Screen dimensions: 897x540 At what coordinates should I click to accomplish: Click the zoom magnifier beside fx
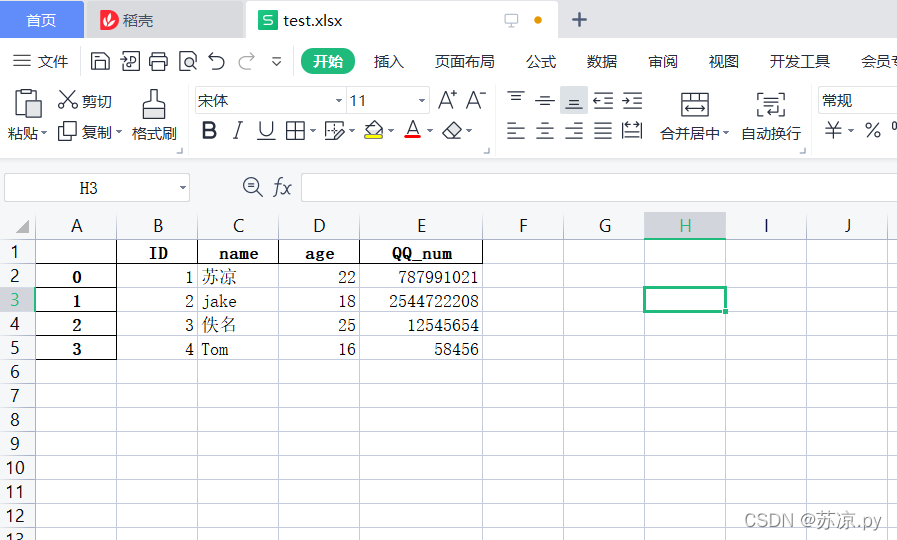coord(252,186)
